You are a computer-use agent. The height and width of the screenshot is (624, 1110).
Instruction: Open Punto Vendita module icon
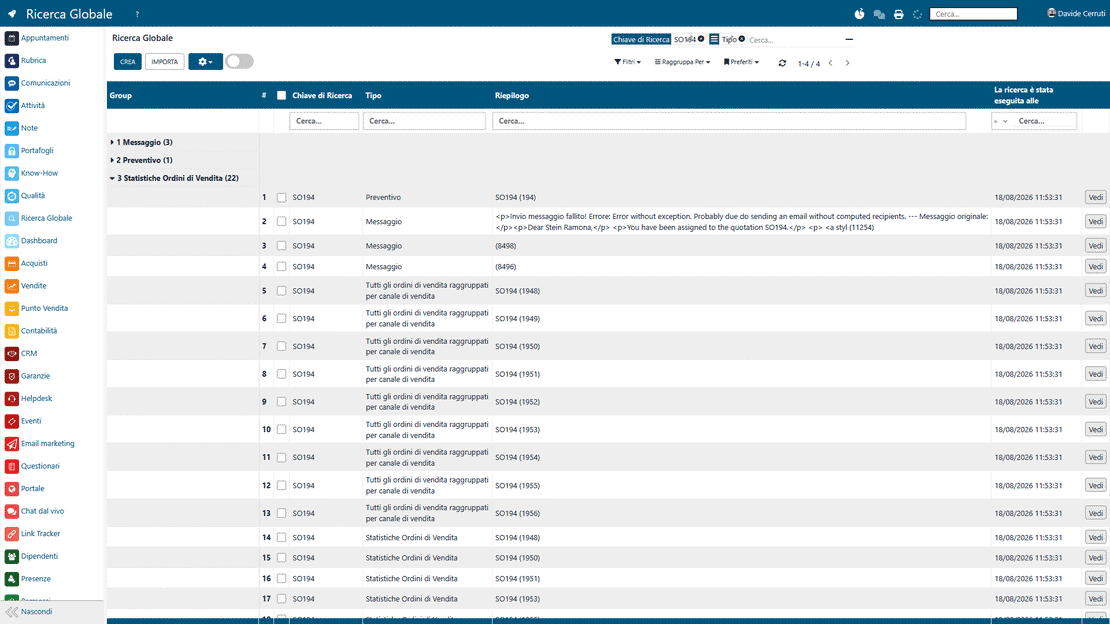point(11,309)
